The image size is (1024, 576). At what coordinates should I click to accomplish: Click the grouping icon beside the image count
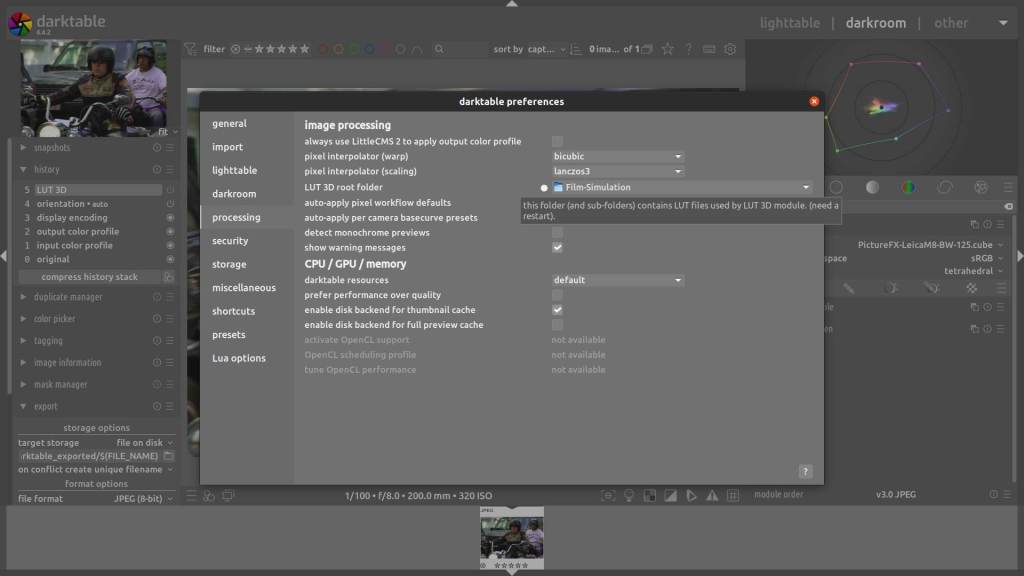point(647,49)
